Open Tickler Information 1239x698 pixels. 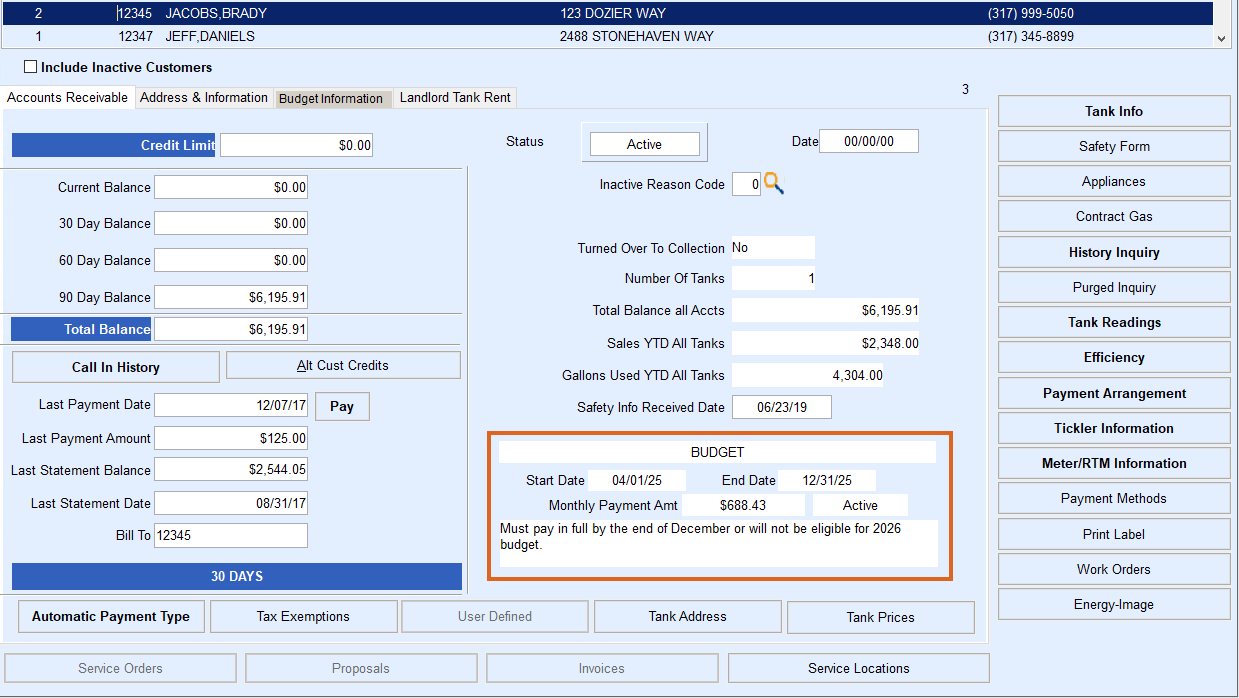pyautogui.click(x=1114, y=428)
